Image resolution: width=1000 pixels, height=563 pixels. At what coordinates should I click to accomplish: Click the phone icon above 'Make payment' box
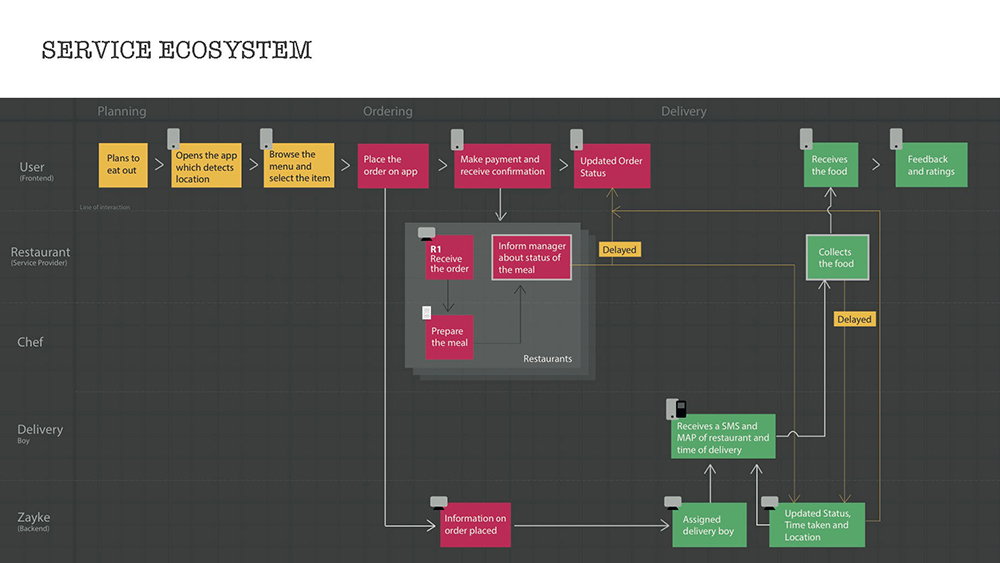457,139
